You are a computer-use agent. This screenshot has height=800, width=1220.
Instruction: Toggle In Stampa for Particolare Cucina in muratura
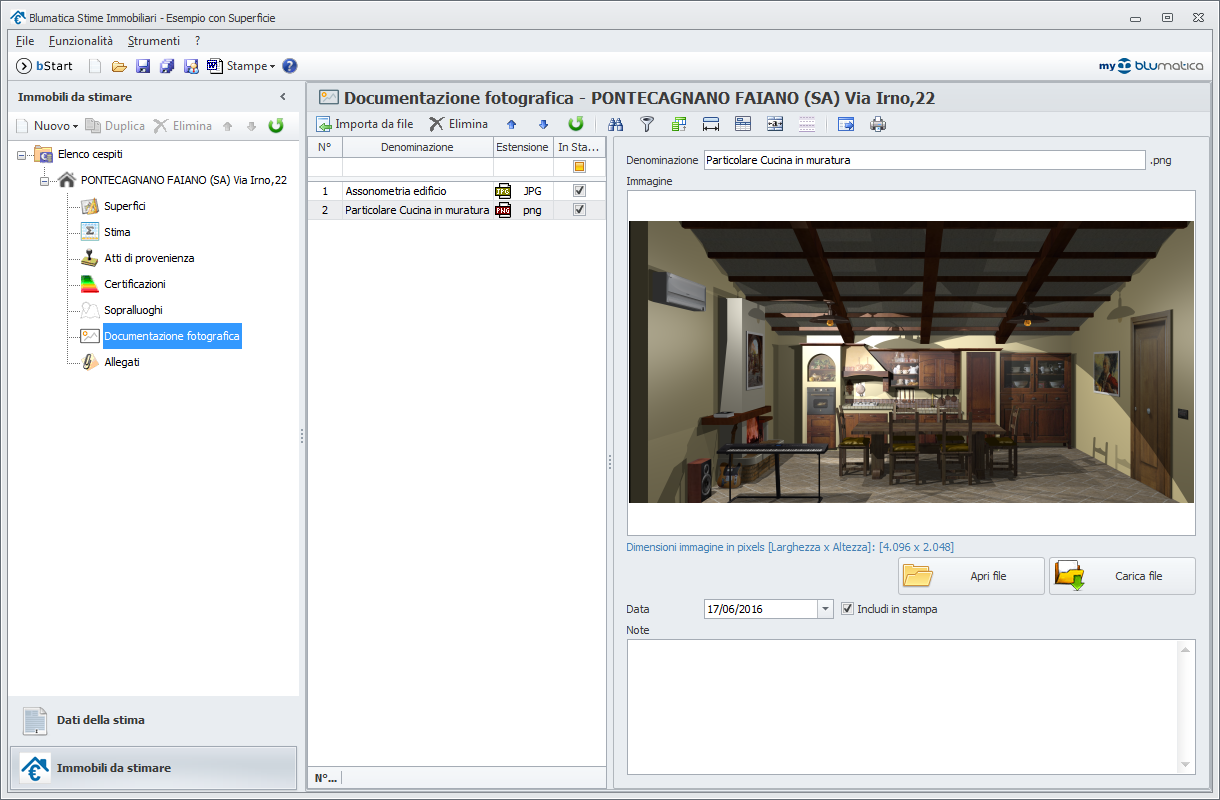[x=579, y=210]
